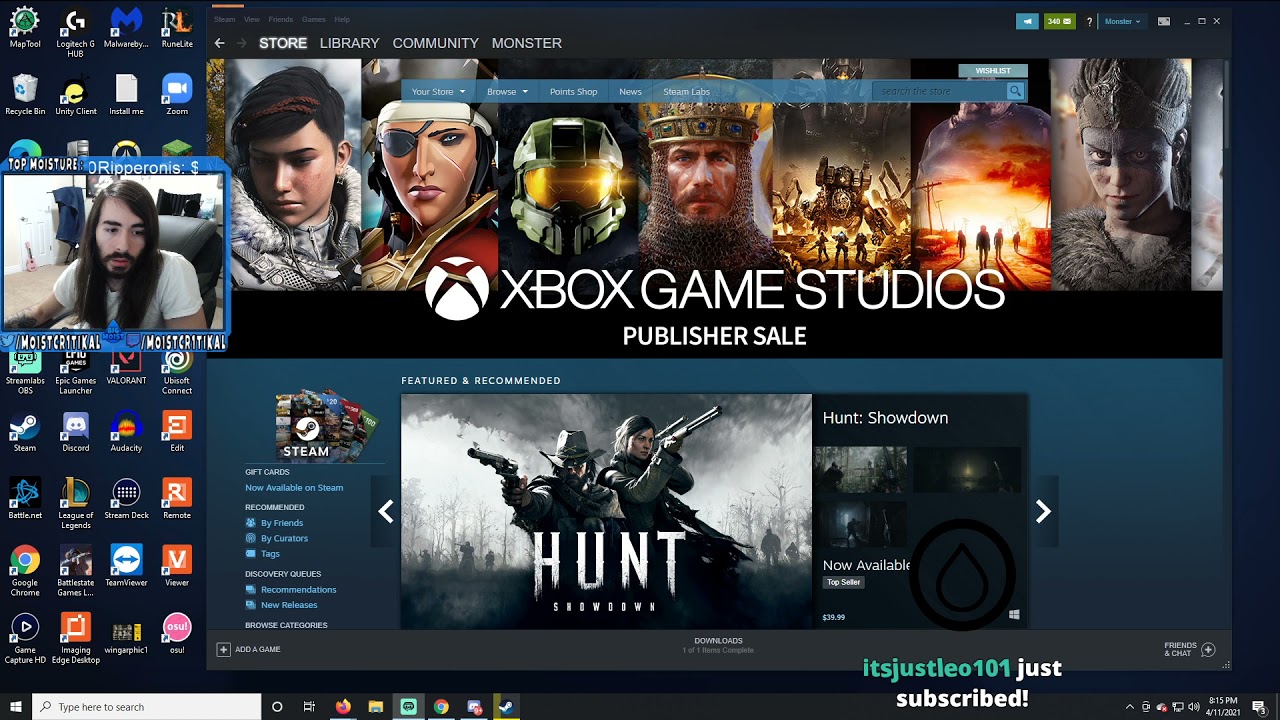The image size is (1280, 720).
Task: Open TeamViewer desktop shortcut
Action: 126,566
